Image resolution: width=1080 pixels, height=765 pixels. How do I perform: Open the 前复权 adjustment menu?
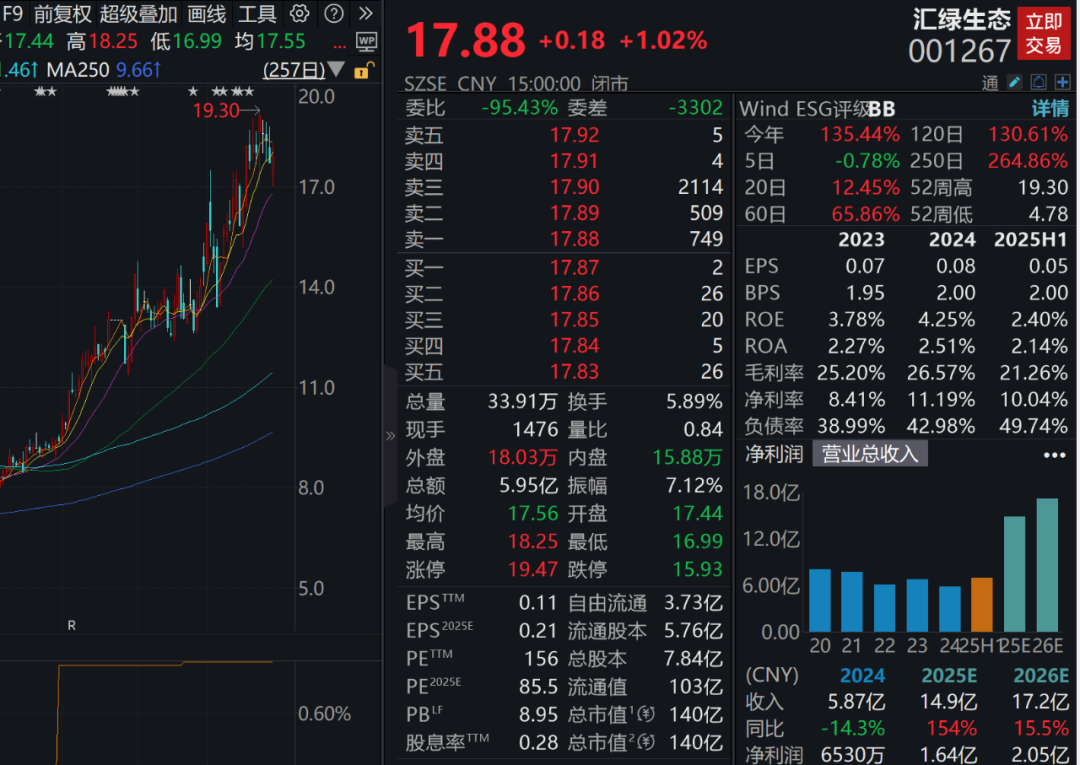click(x=62, y=14)
